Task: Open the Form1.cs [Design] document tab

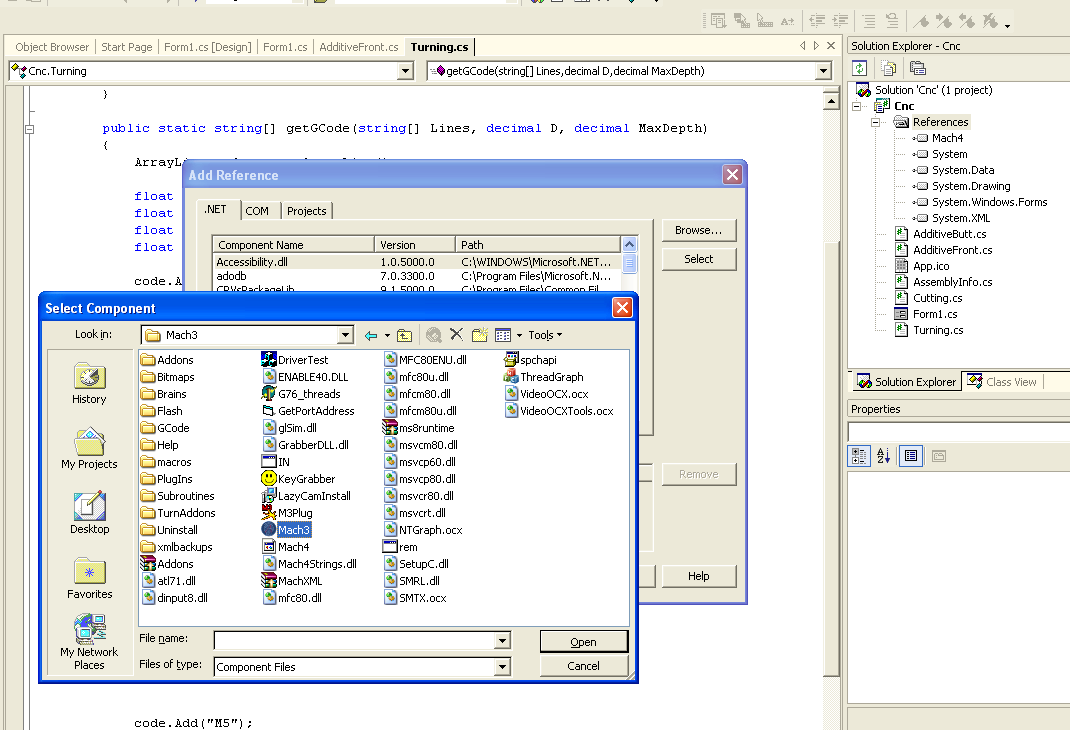Action: click(207, 47)
